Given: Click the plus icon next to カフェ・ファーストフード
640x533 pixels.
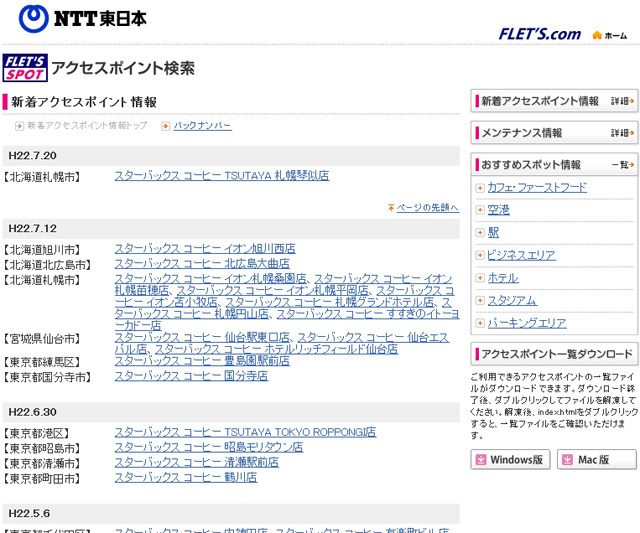Looking at the screenshot, I should click(480, 188).
